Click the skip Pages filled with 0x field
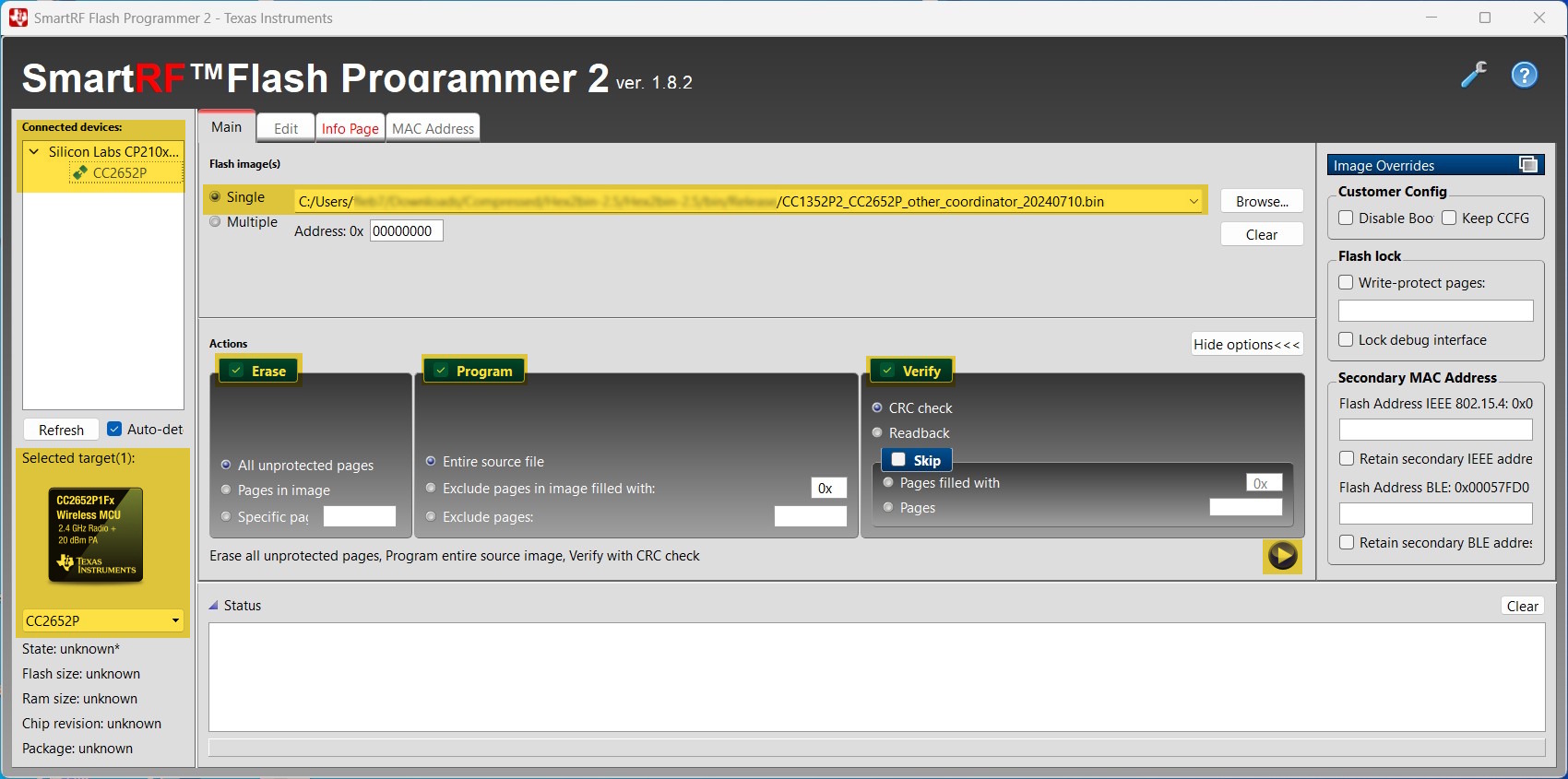The width and height of the screenshot is (1568, 779). point(1265,482)
